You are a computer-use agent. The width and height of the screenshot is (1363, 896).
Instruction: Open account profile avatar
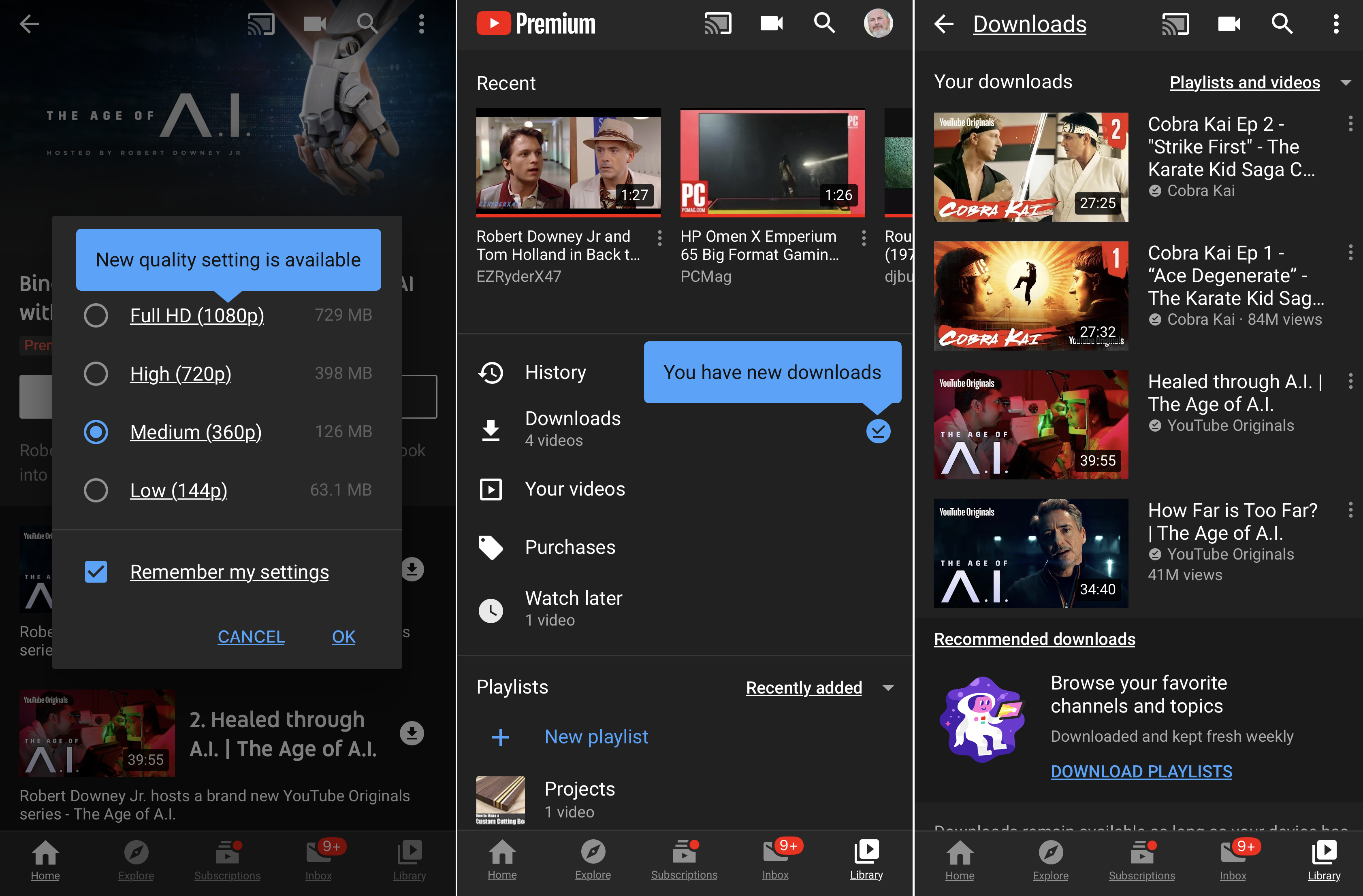pyautogui.click(x=878, y=23)
